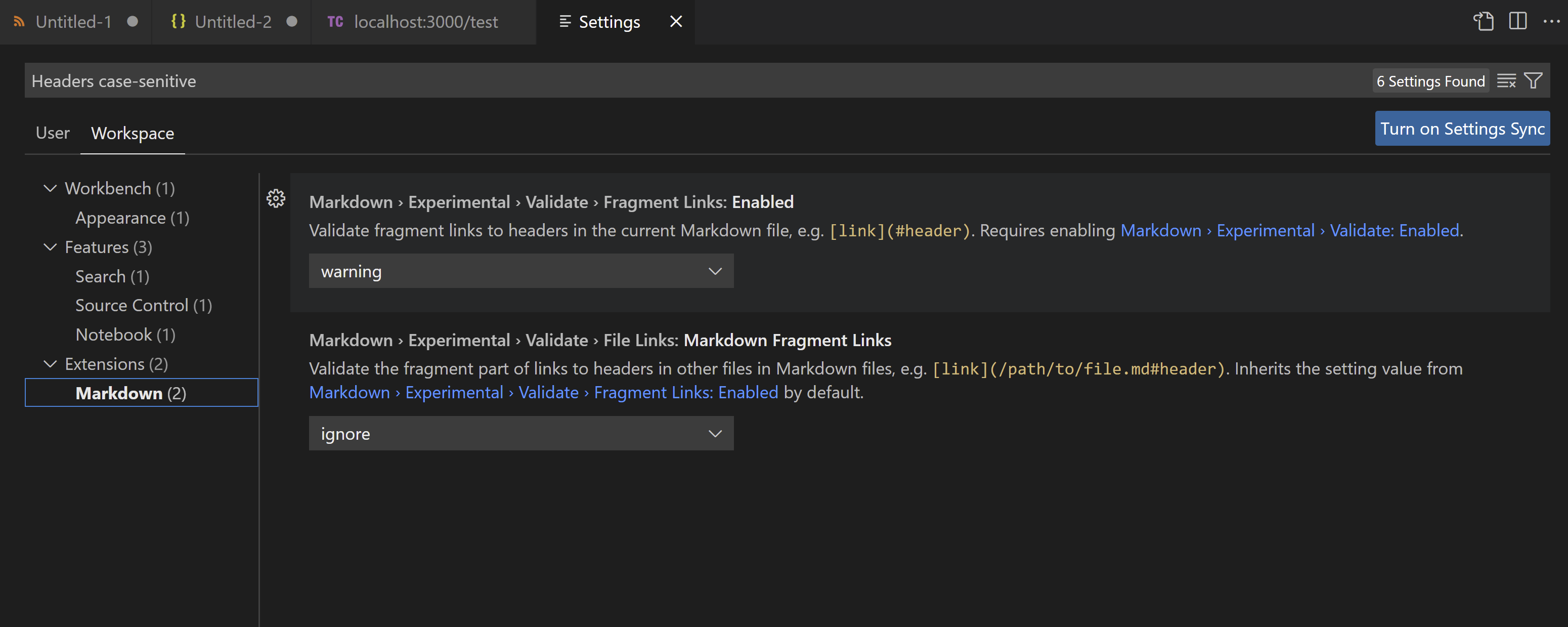Click the braces icon on the Untitled-2 tab

[x=179, y=22]
